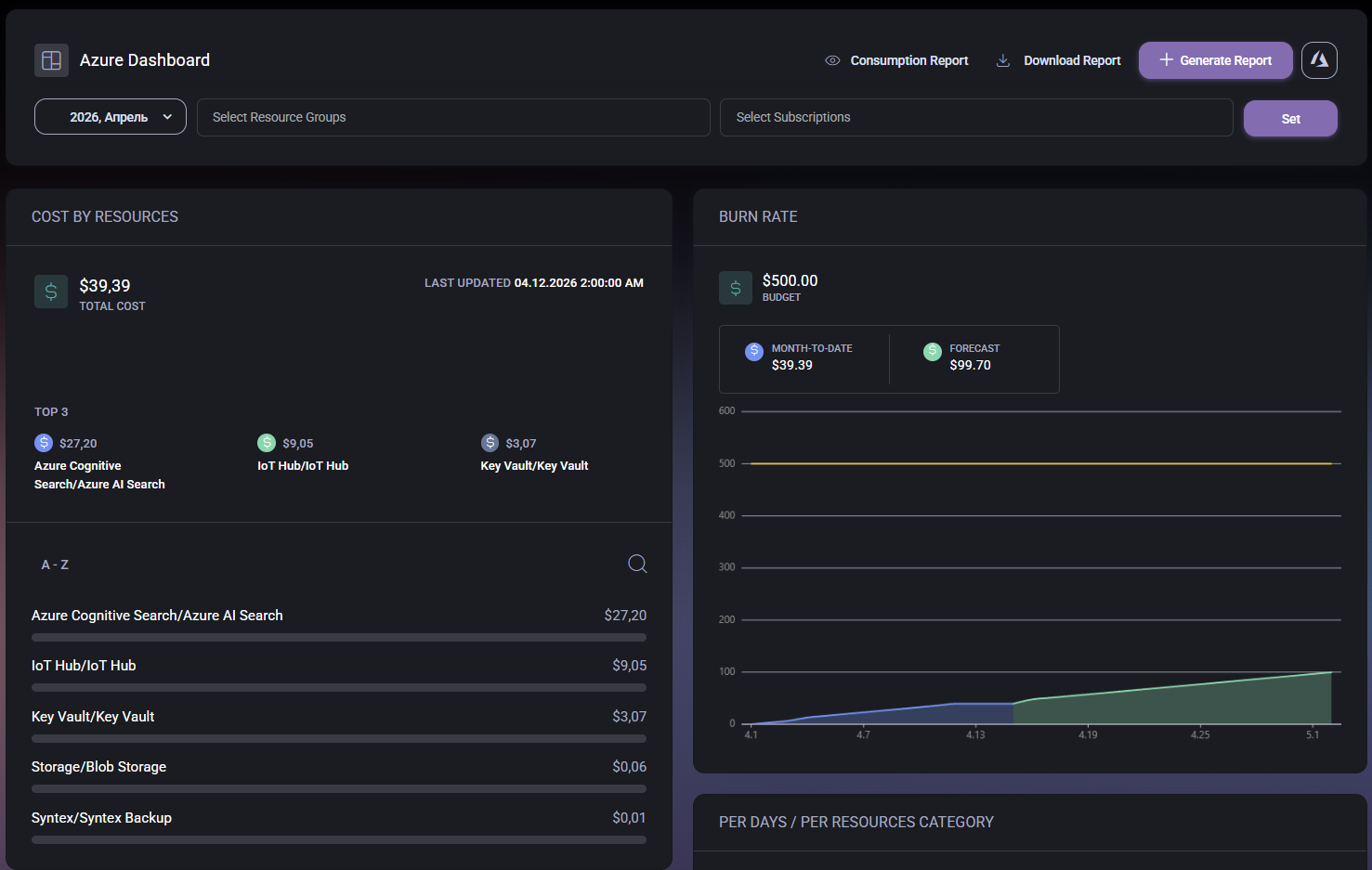
Task: Select the Month-to-Date metric
Action: coord(804,358)
